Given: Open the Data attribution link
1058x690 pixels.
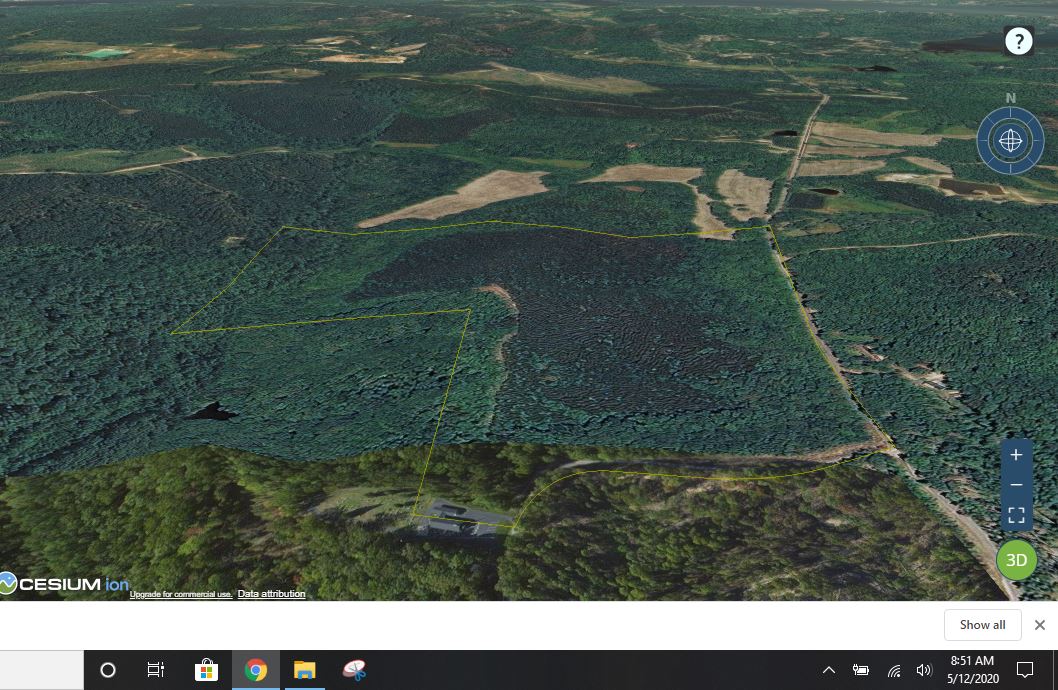Looking at the screenshot, I should coord(271,594).
